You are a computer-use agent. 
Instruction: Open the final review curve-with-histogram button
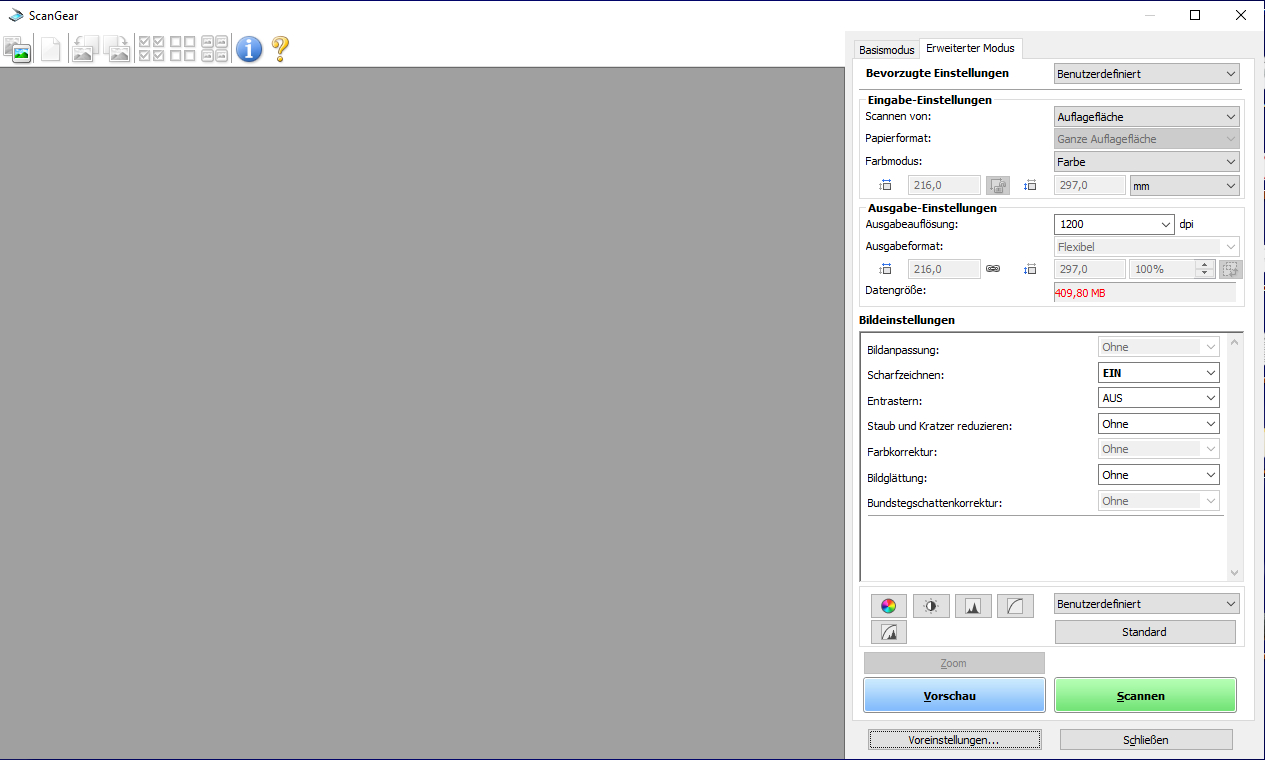coord(888,632)
